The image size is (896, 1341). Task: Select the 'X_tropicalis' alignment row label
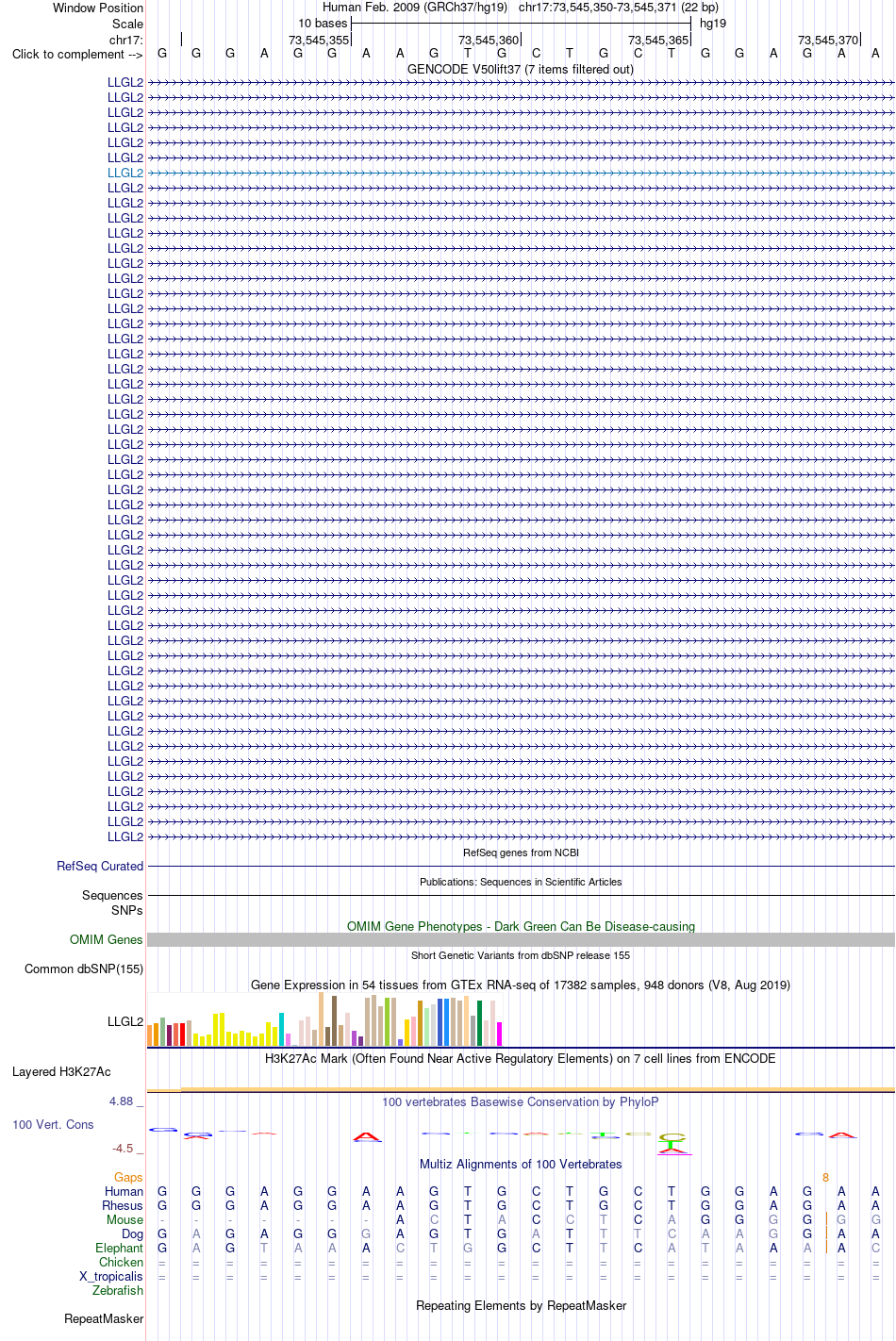(111, 1276)
